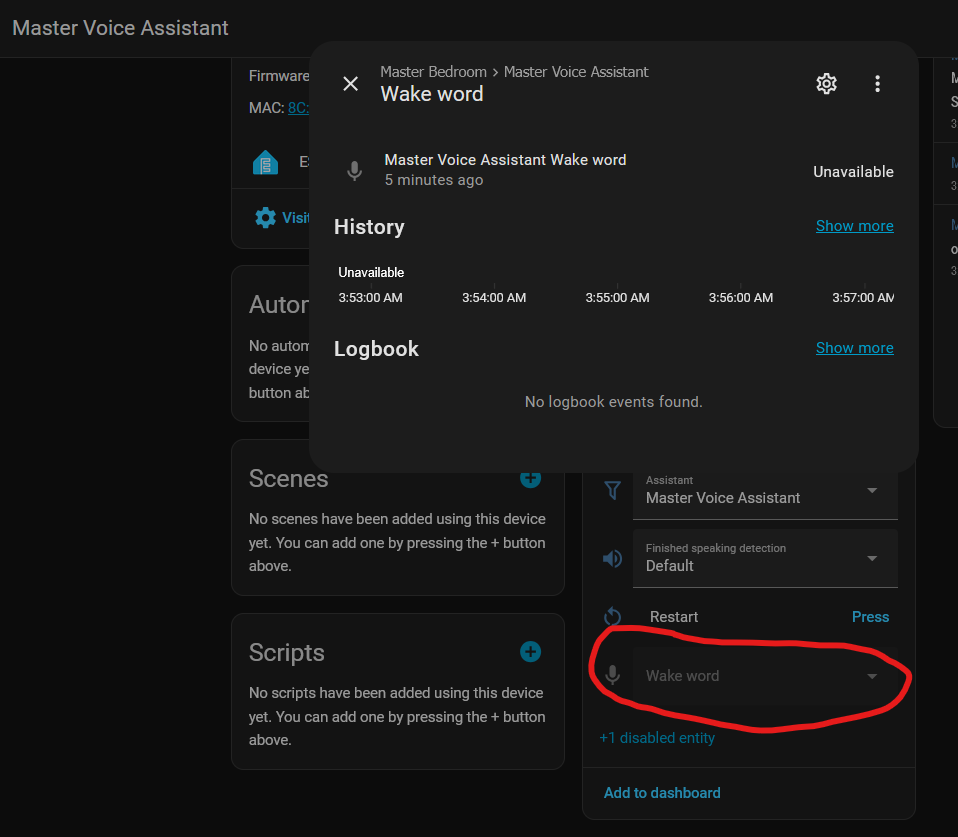Show more History entries
This screenshot has height=837, width=958.
(854, 226)
